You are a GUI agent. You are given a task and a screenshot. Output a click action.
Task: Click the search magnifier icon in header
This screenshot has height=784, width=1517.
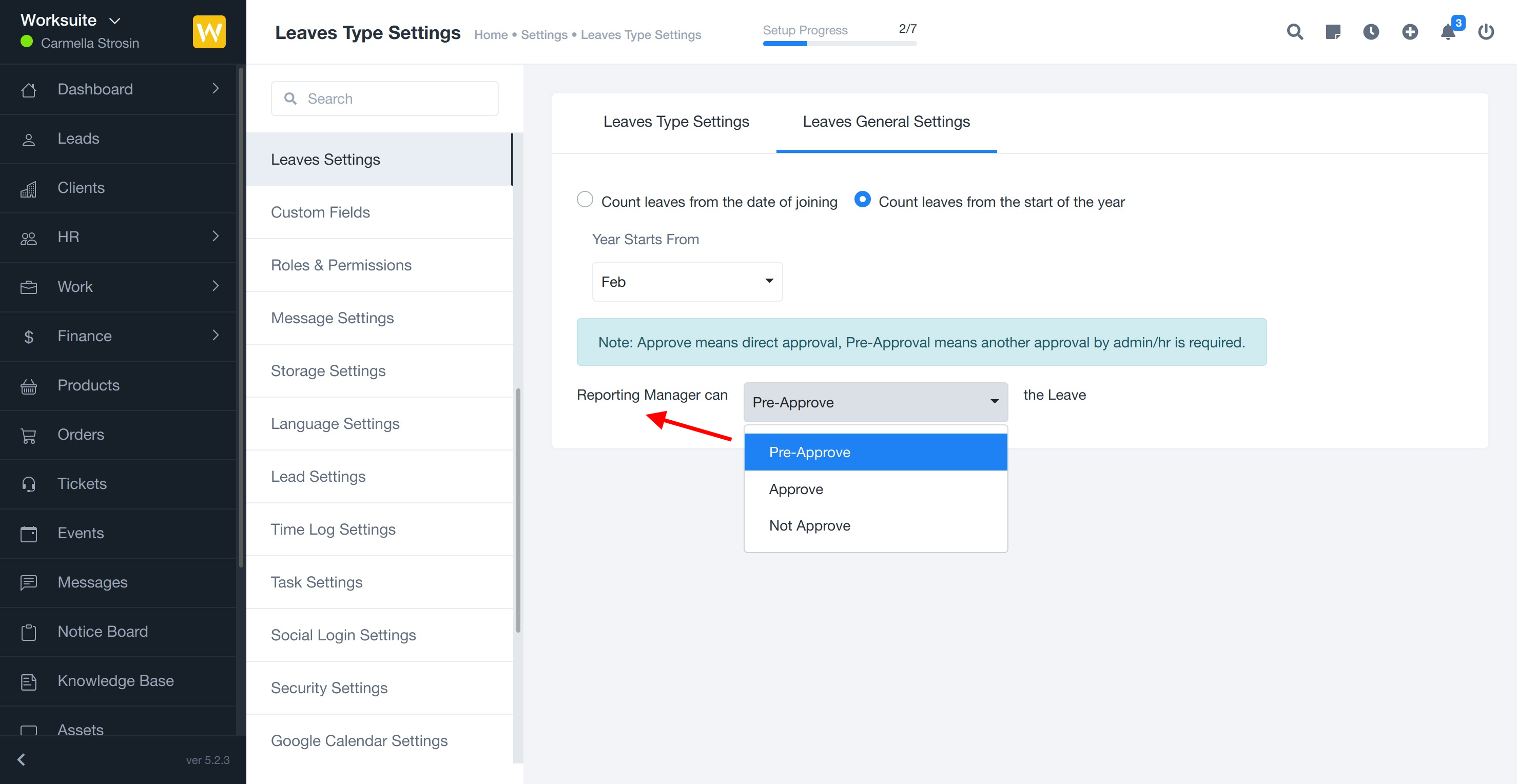coord(1294,32)
